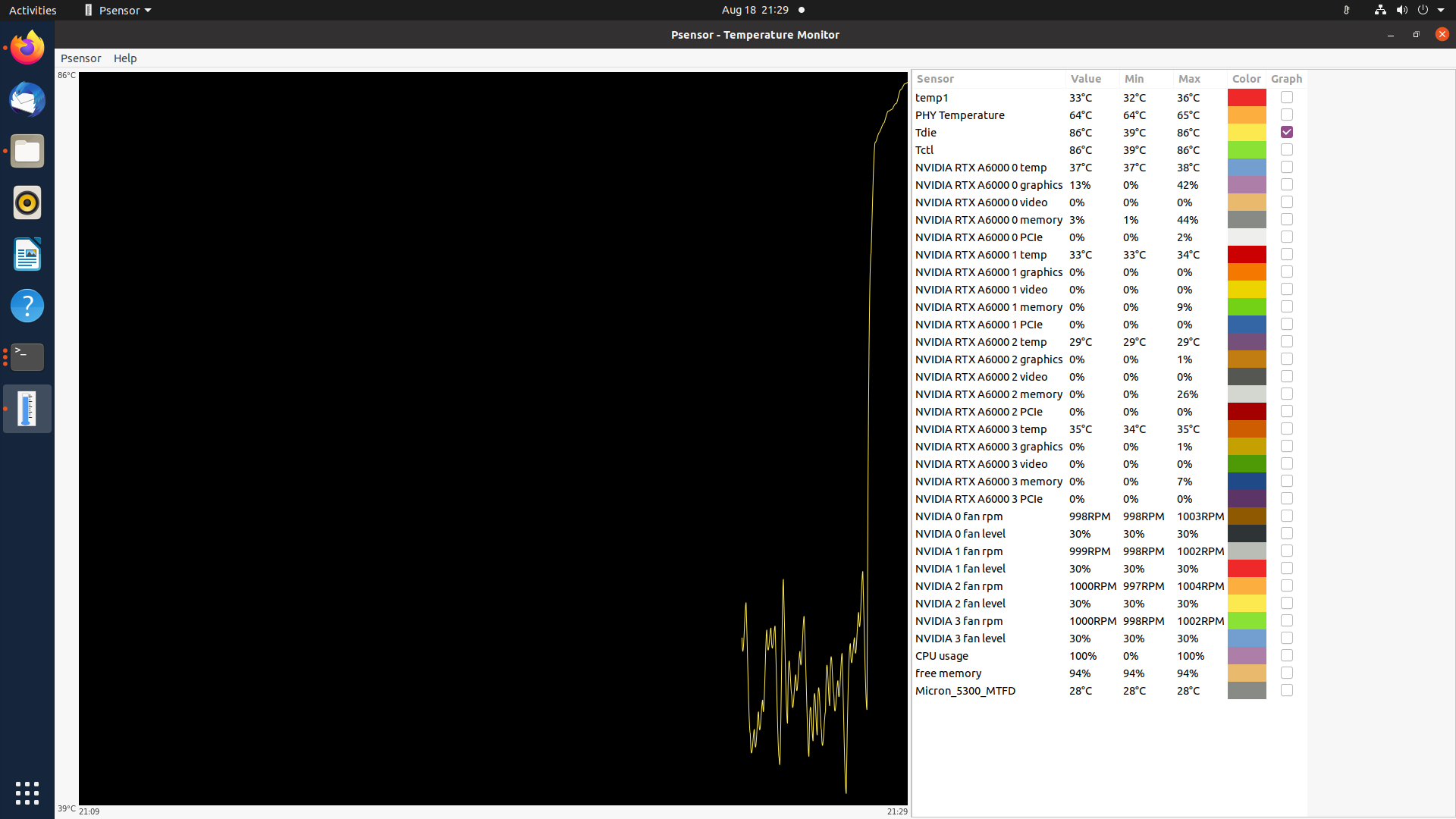Select the NVIDIA 2 fan rpm row
1456x819 pixels.
(x=1109, y=585)
